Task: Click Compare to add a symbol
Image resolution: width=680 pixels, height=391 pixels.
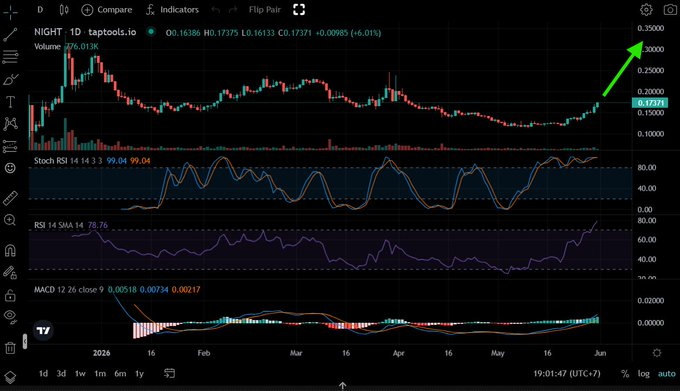Action: 107,10
